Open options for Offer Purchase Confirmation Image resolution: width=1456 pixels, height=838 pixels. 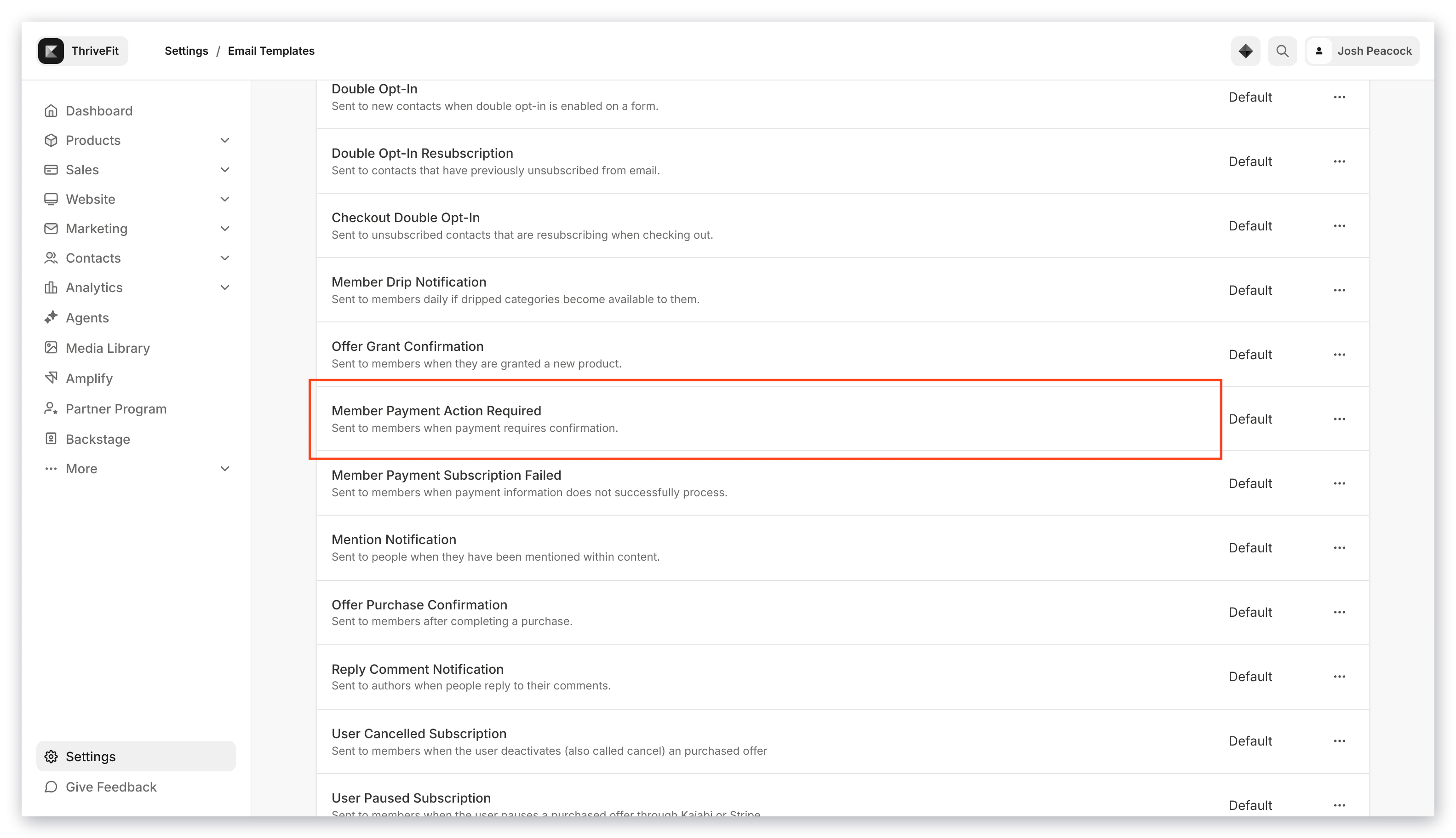coord(1339,612)
